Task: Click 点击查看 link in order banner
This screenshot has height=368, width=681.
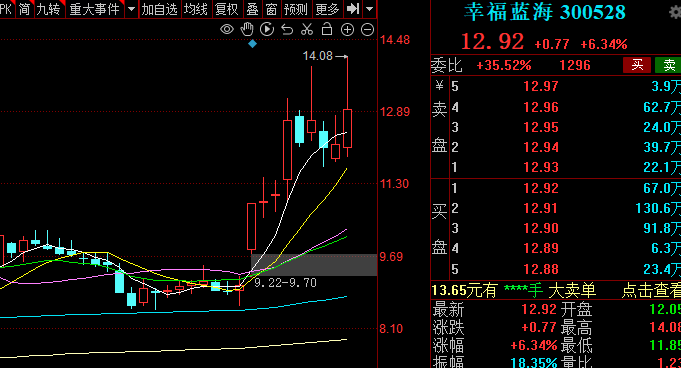Action: tap(651, 290)
